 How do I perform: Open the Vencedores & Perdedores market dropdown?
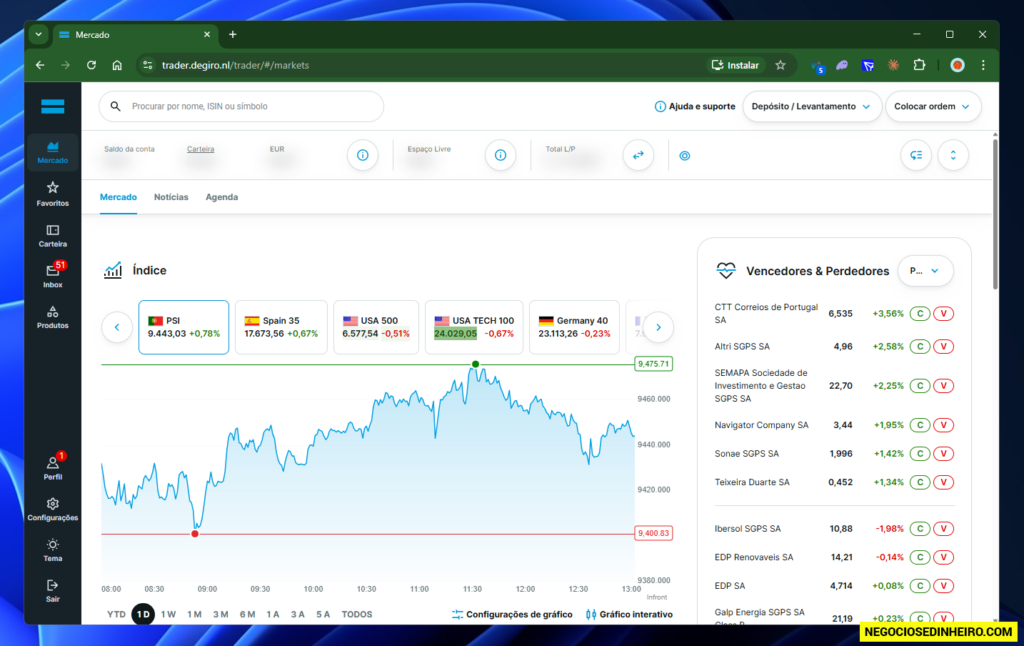[925, 271]
